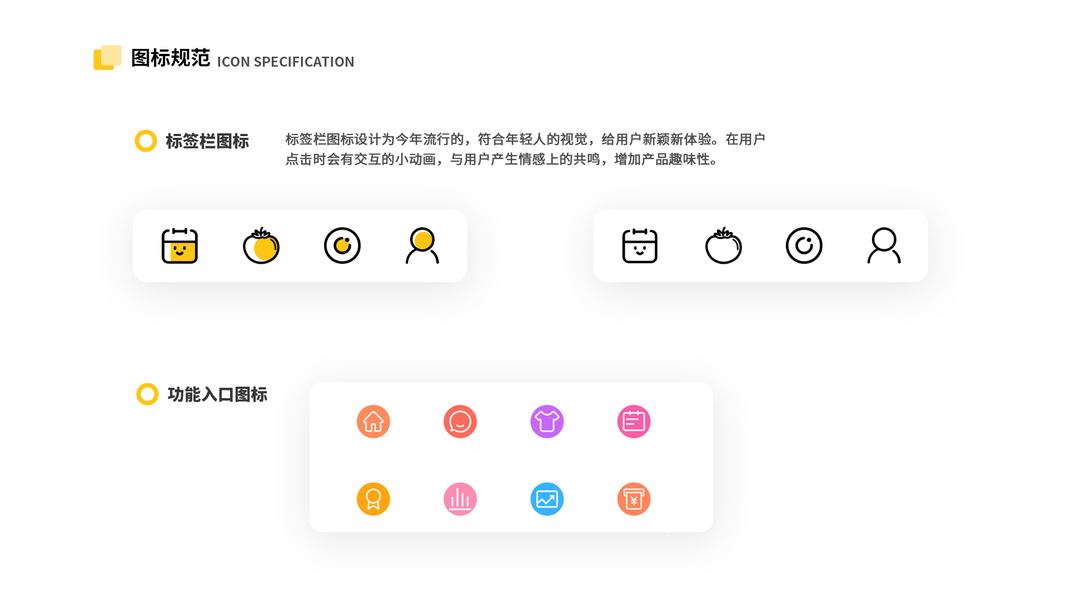Click the yellow filled calendar smiley icon

pyautogui.click(x=180, y=246)
